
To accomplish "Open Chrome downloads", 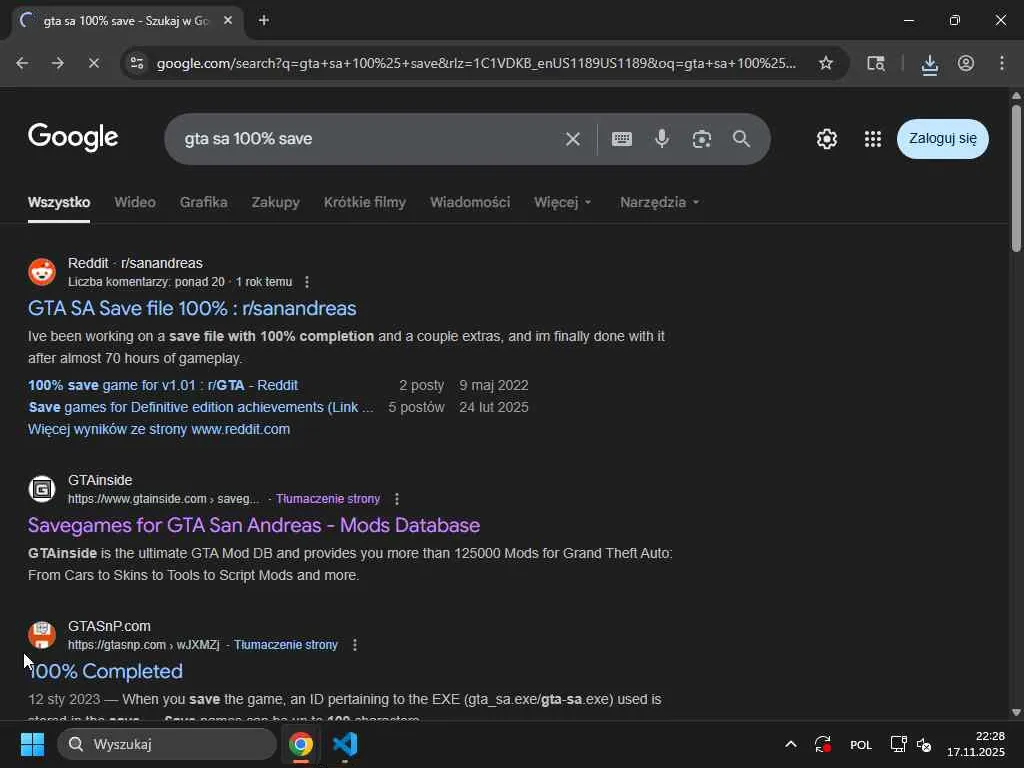I will tap(929, 64).
